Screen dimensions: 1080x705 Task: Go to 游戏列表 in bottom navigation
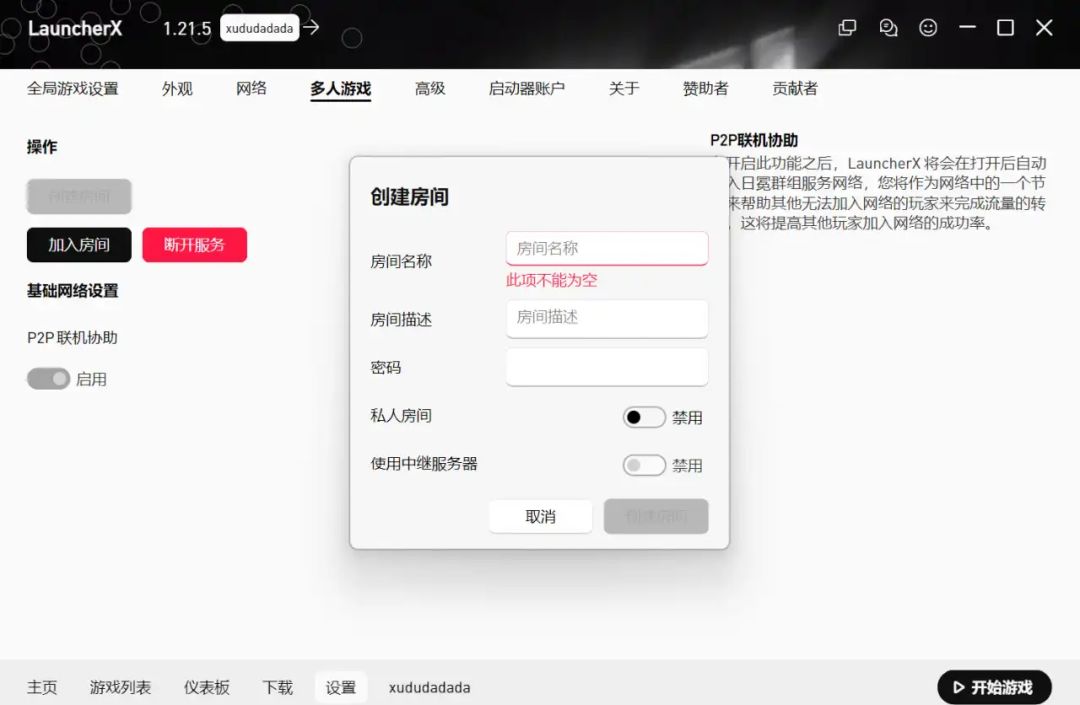click(x=120, y=687)
